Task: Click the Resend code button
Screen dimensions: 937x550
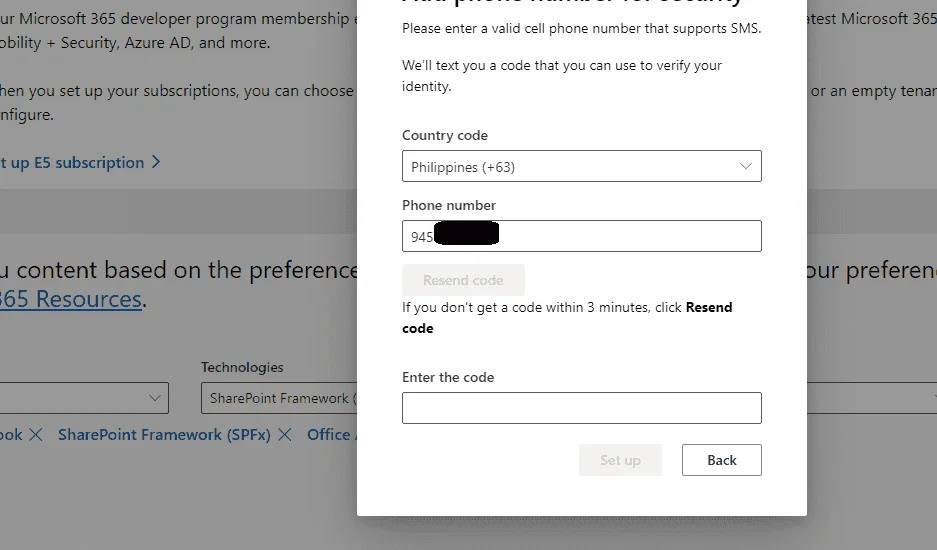Action: (x=463, y=280)
